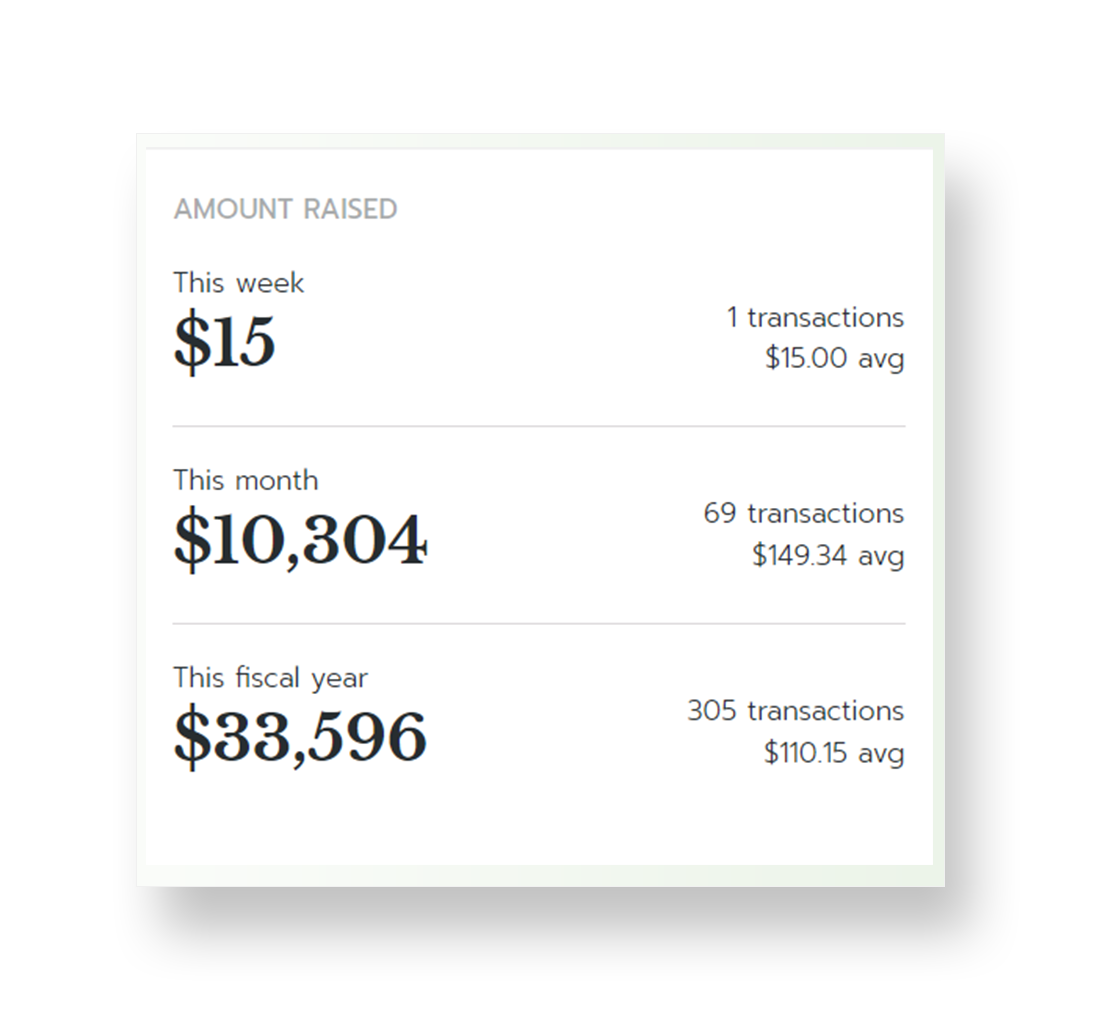Click divider line below This week
Image resolution: width=1113 pixels, height=1032 pixels.
point(538,426)
